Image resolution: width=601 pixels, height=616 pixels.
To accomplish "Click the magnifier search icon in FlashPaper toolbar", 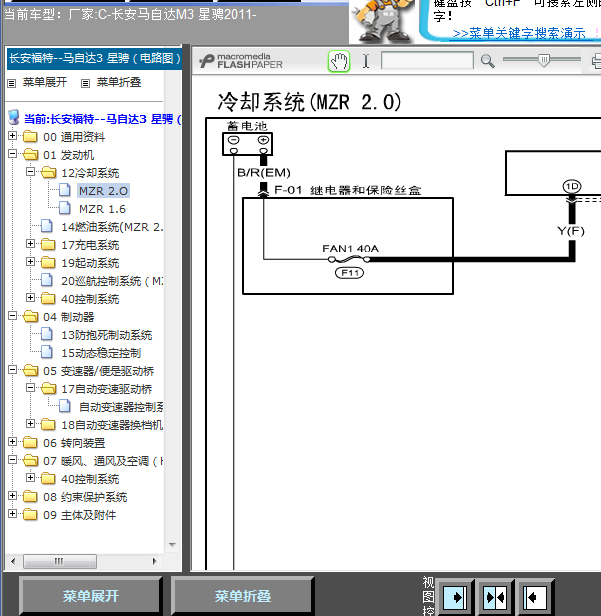I will 487,61.
